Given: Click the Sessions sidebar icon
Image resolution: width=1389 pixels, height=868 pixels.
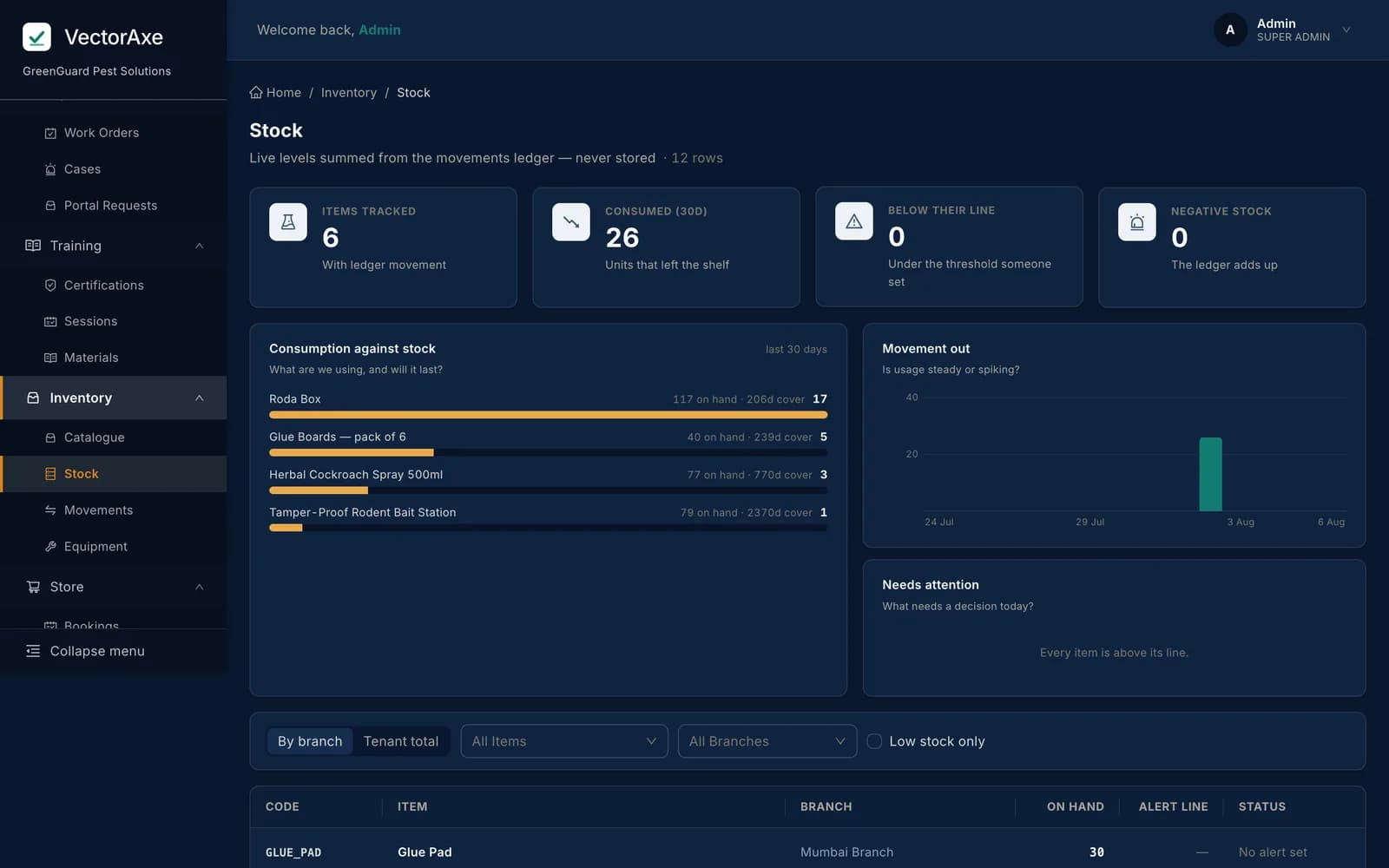Looking at the screenshot, I should point(50,321).
